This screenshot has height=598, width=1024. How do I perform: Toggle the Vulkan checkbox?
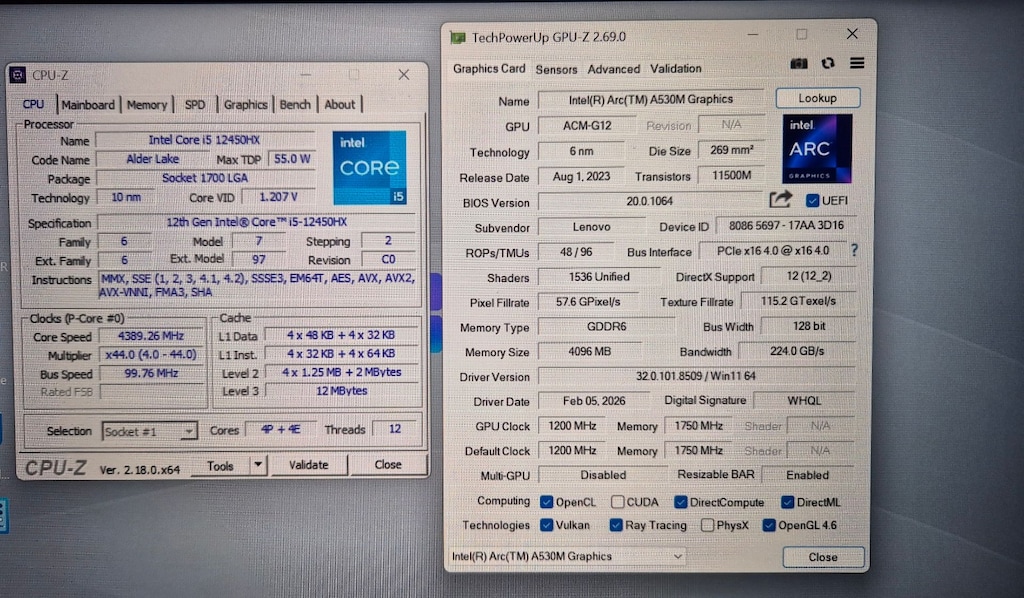[x=547, y=525]
